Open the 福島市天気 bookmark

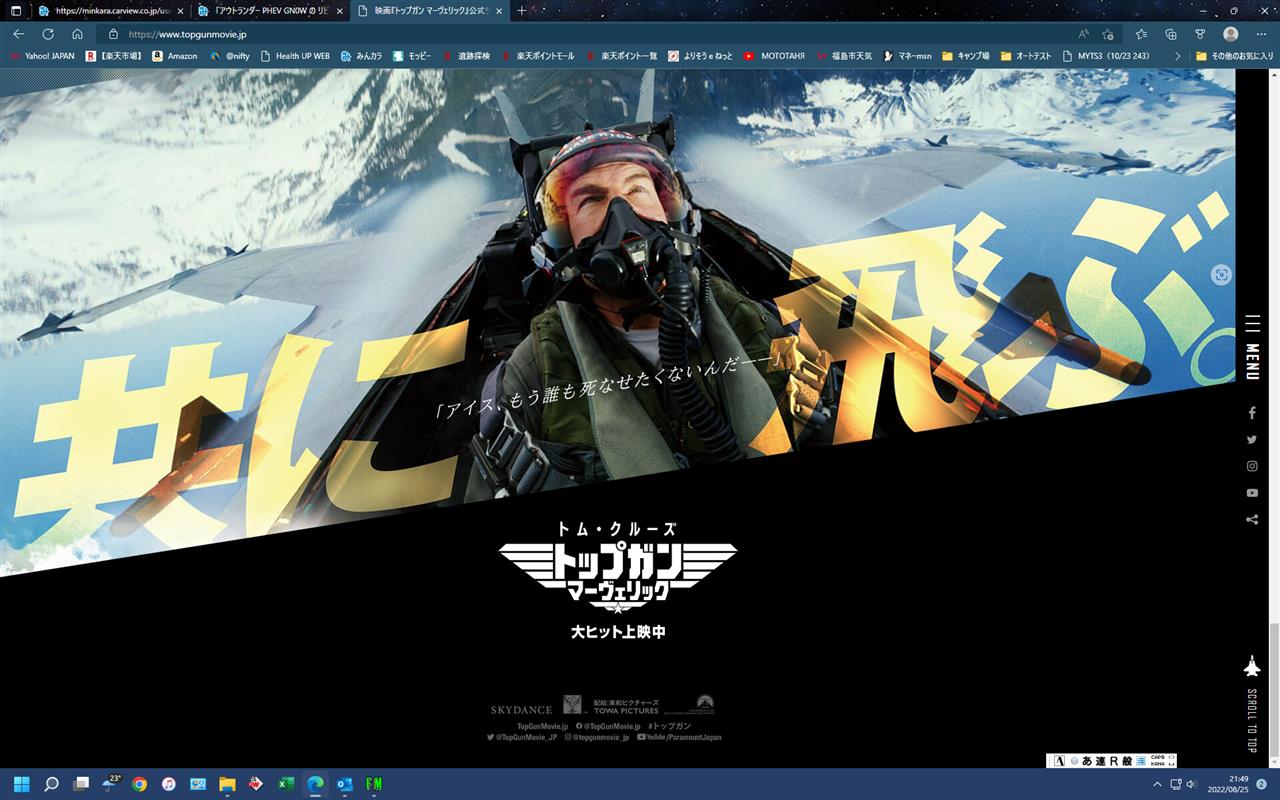click(x=845, y=56)
